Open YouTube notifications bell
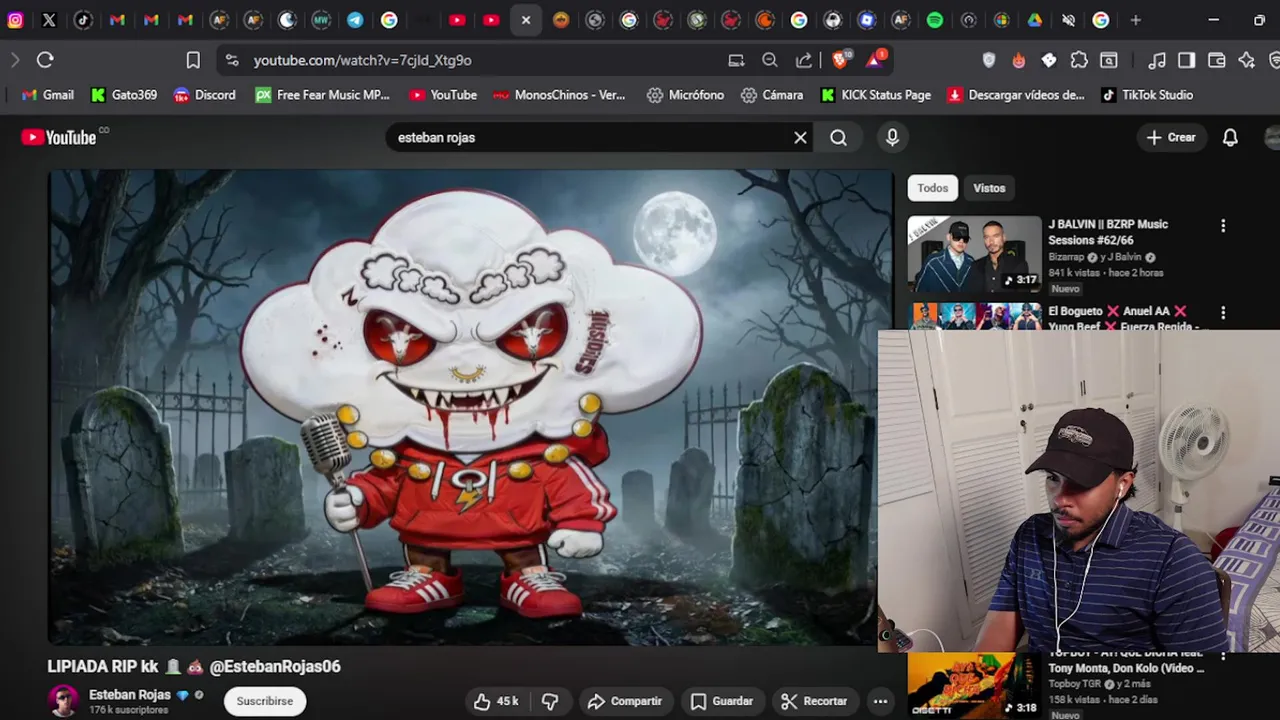The height and width of the screenshot is (720, 1280). point(1230,137)
